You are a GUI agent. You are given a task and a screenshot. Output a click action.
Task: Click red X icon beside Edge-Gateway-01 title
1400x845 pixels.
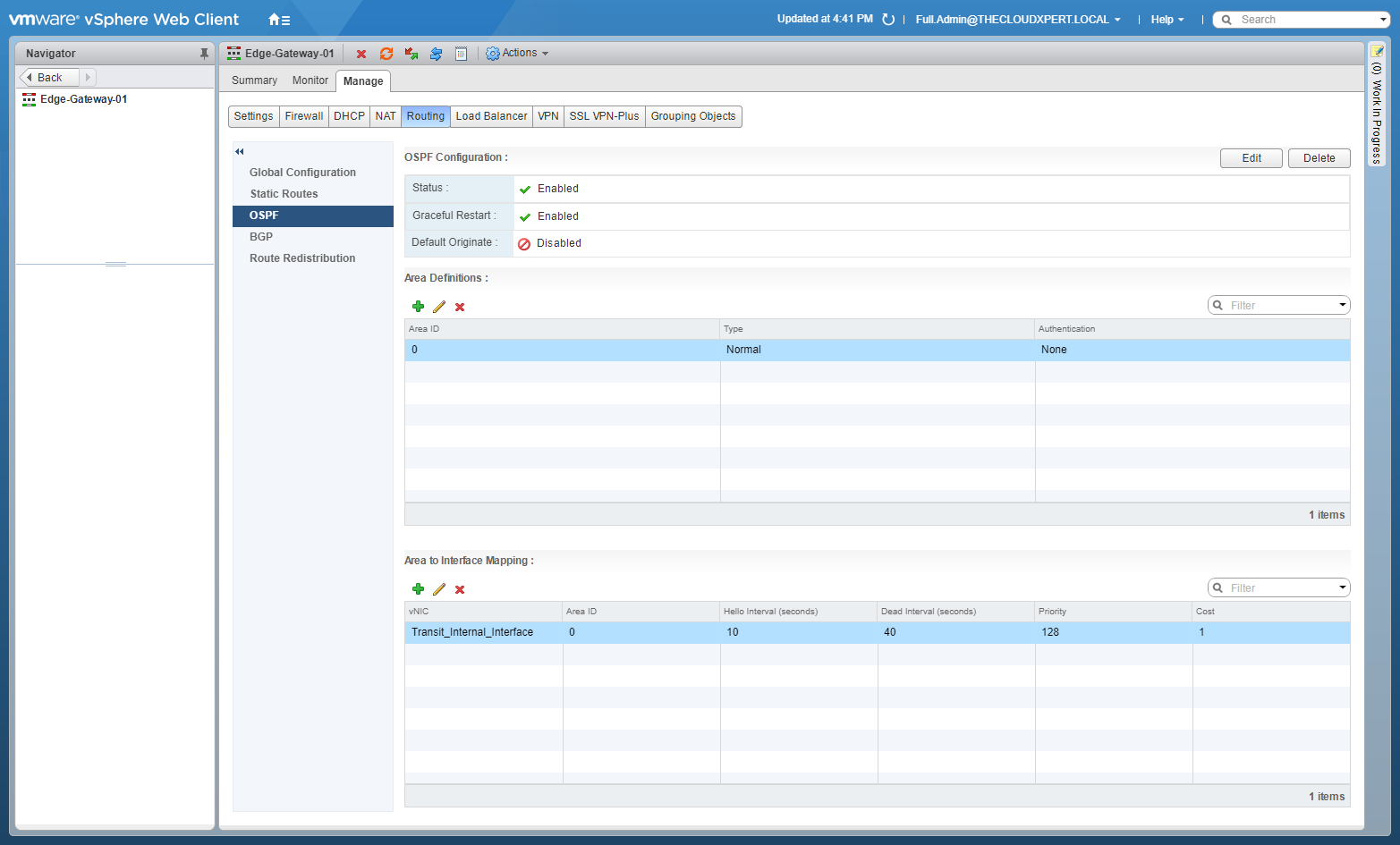tap(361, 55)
